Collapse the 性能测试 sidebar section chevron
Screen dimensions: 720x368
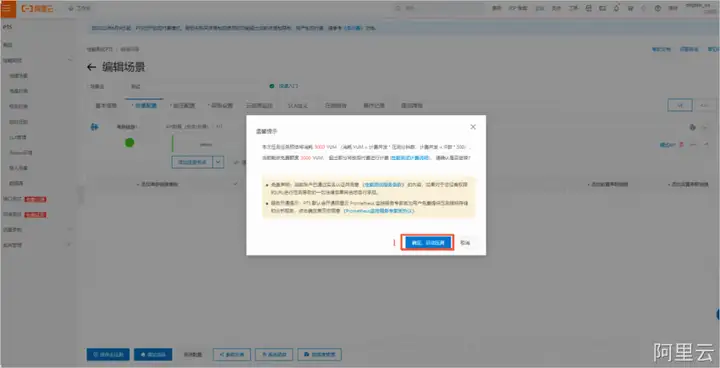[x=70, y=60]
